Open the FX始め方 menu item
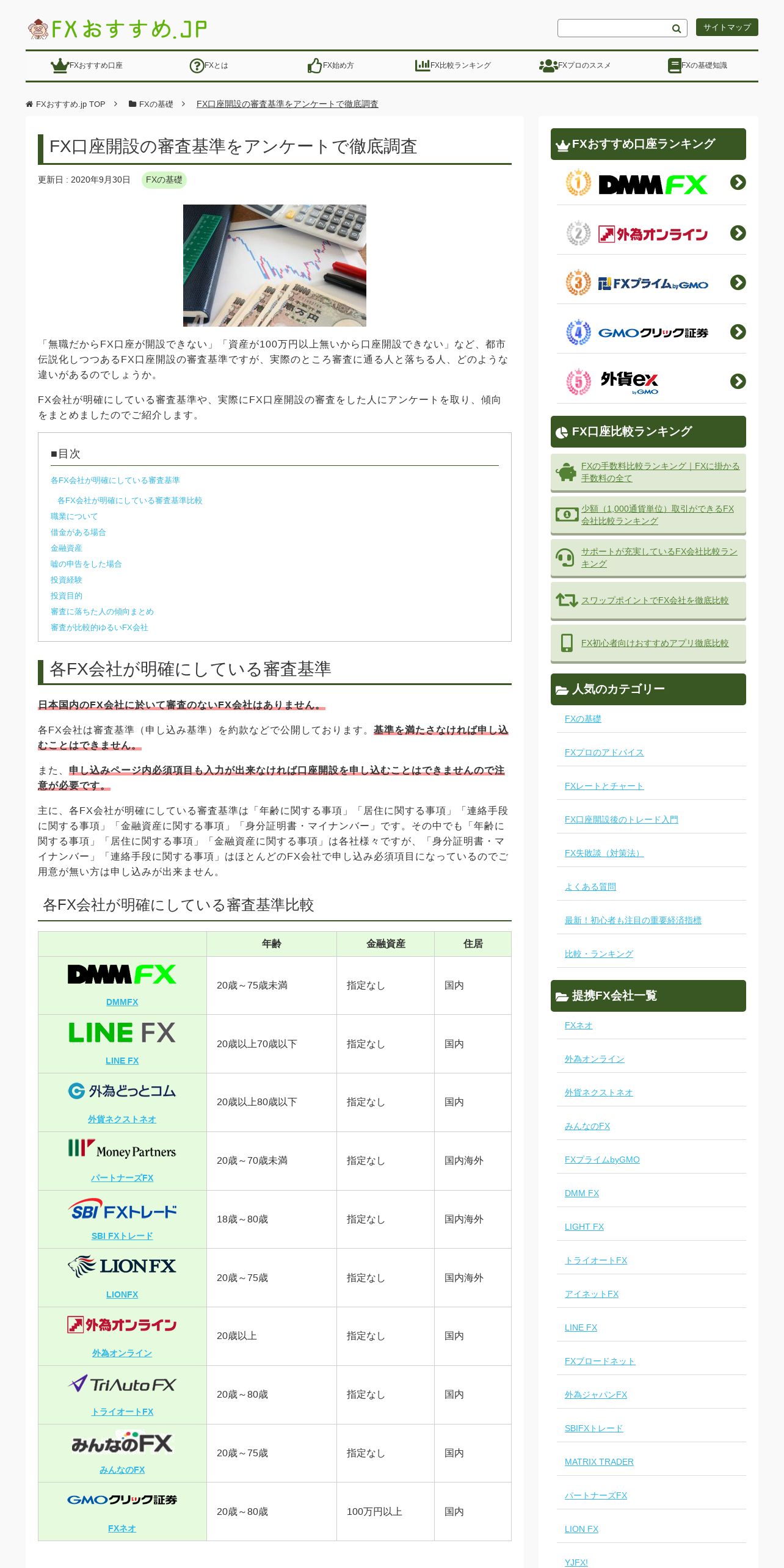 point(330,65)
